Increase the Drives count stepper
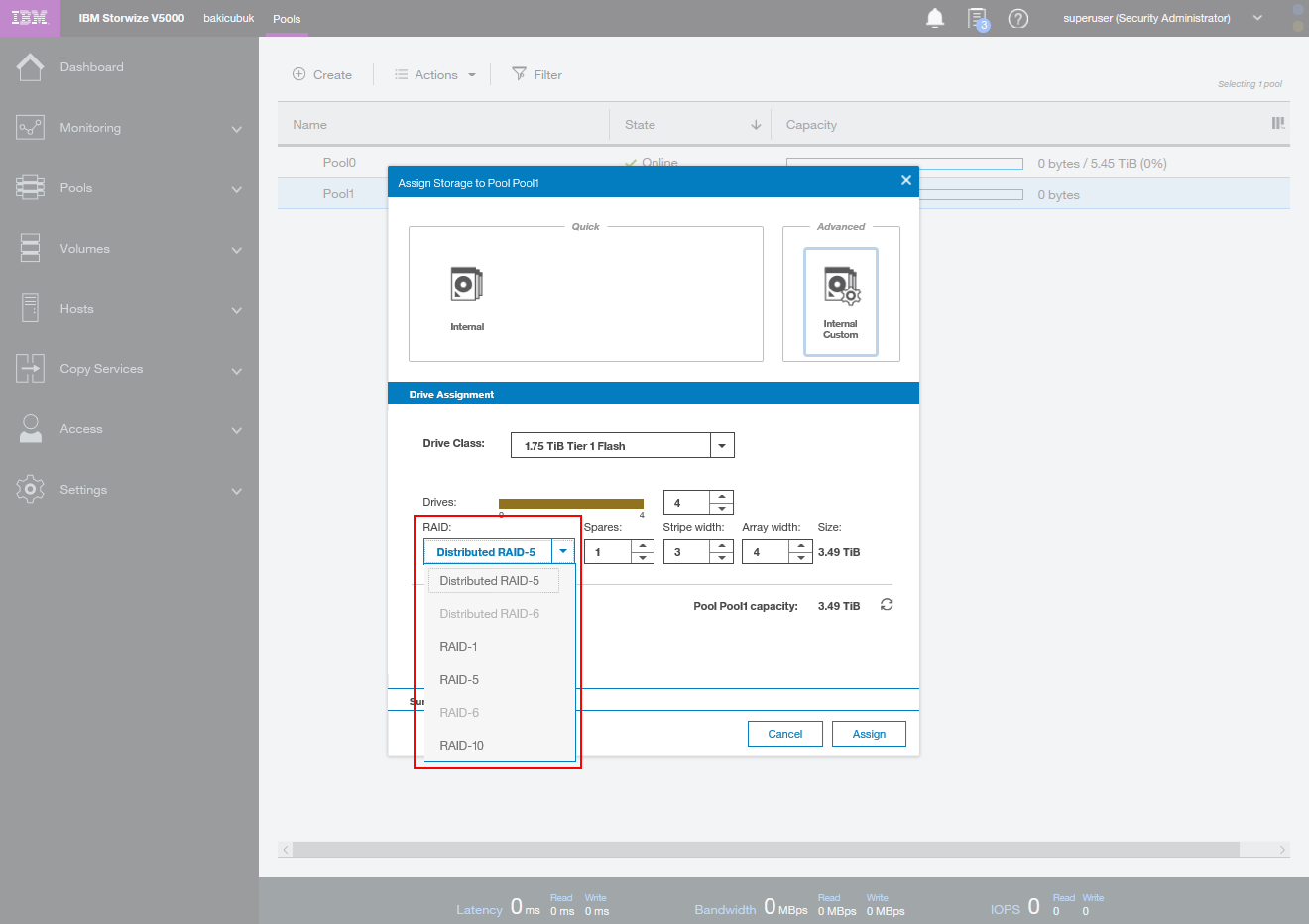 click(x=722, y=496)
